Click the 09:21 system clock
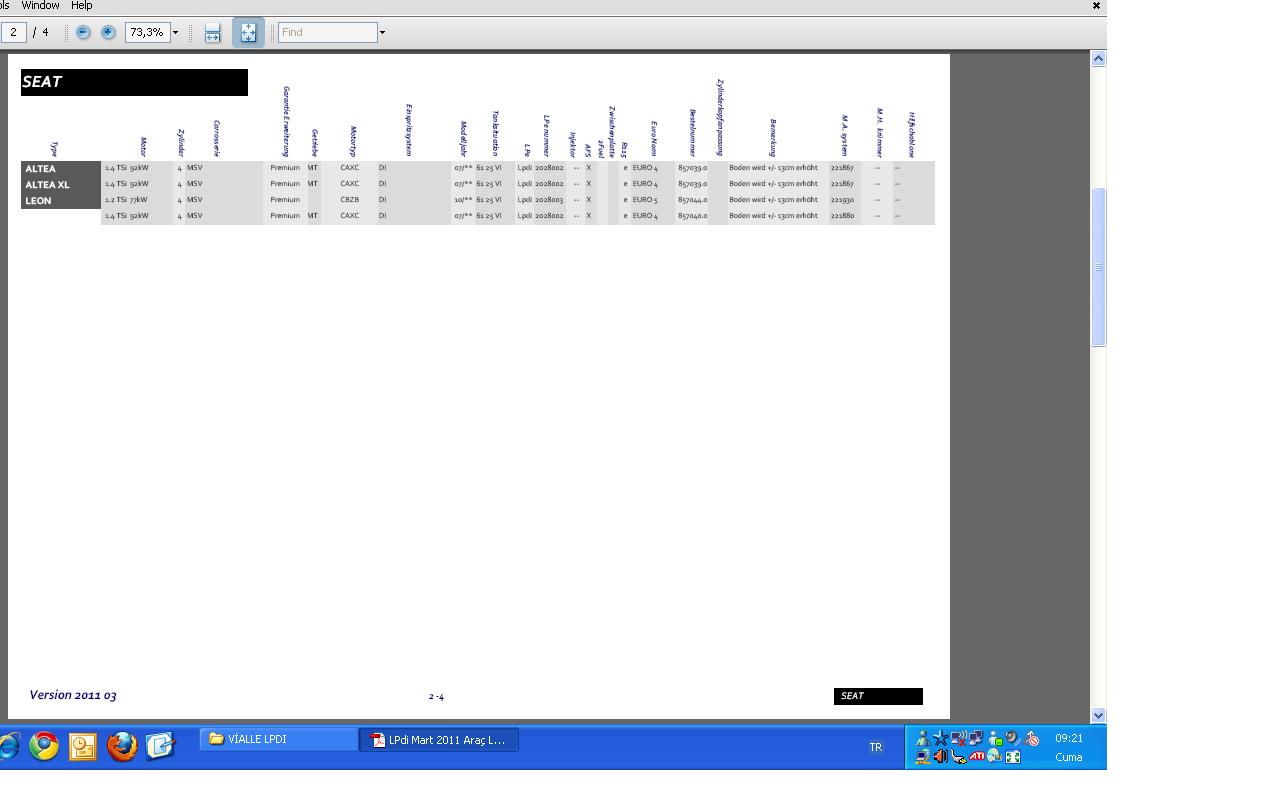 (x=1069, y=738)
